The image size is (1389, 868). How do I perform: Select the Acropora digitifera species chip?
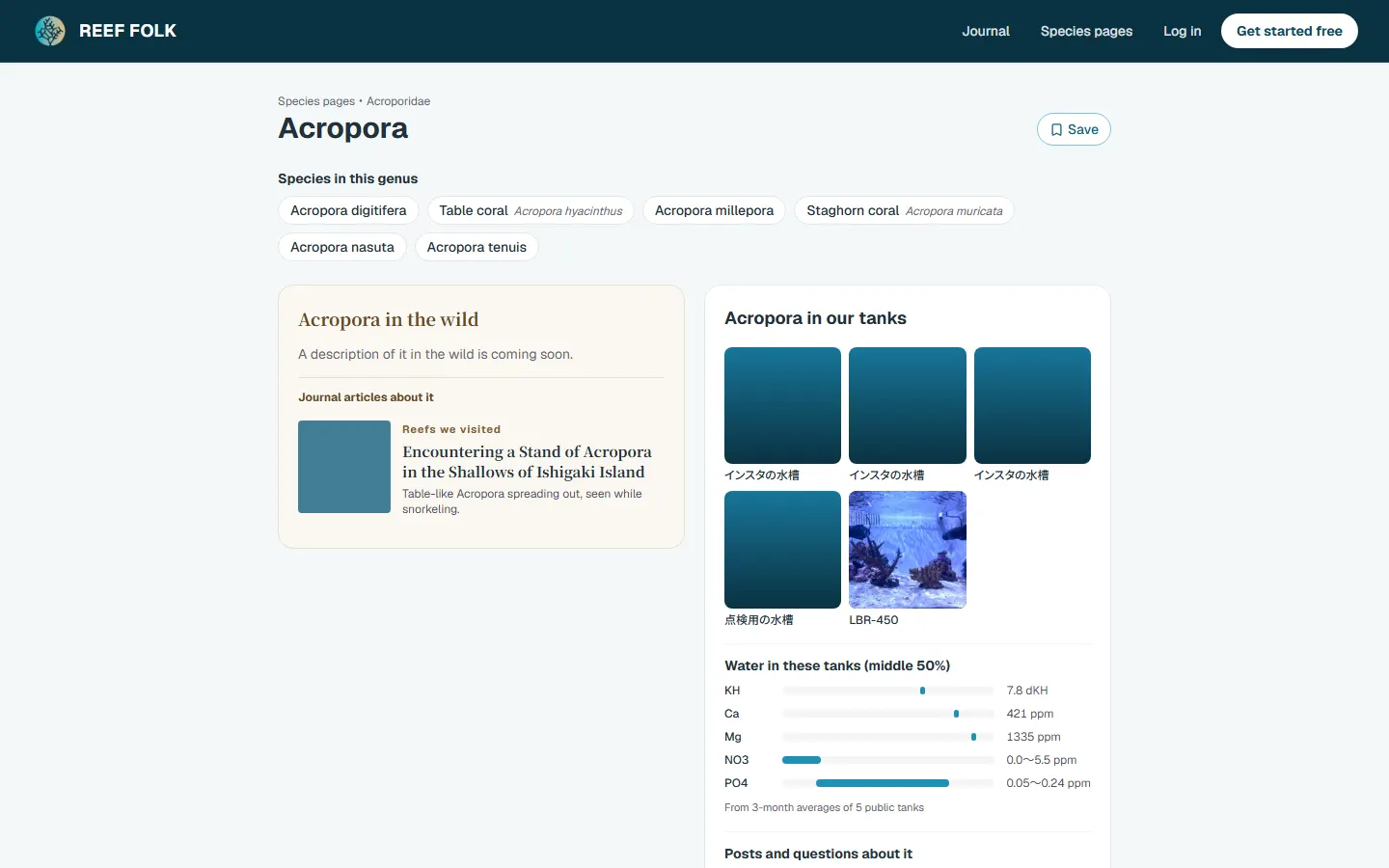348,210
